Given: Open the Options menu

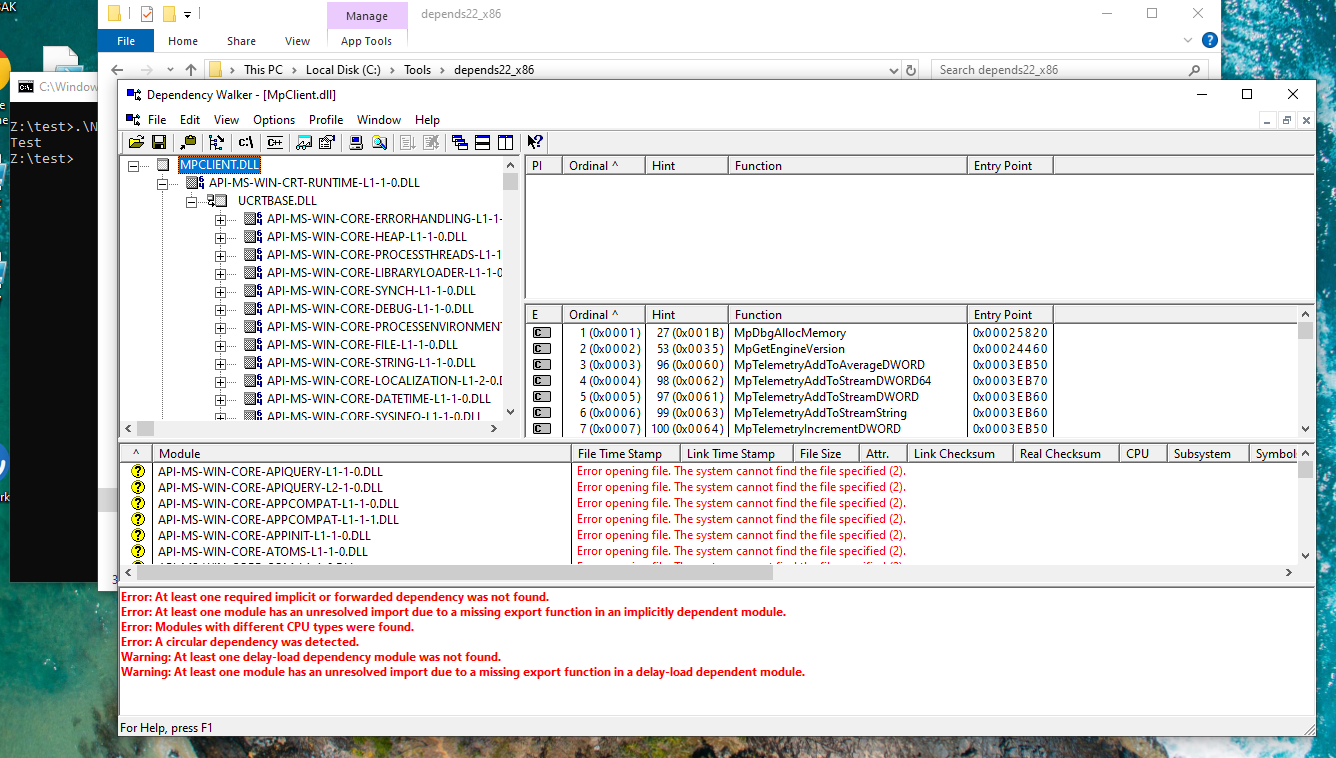Looking at the screenshot, I should (x=274, y=119).
